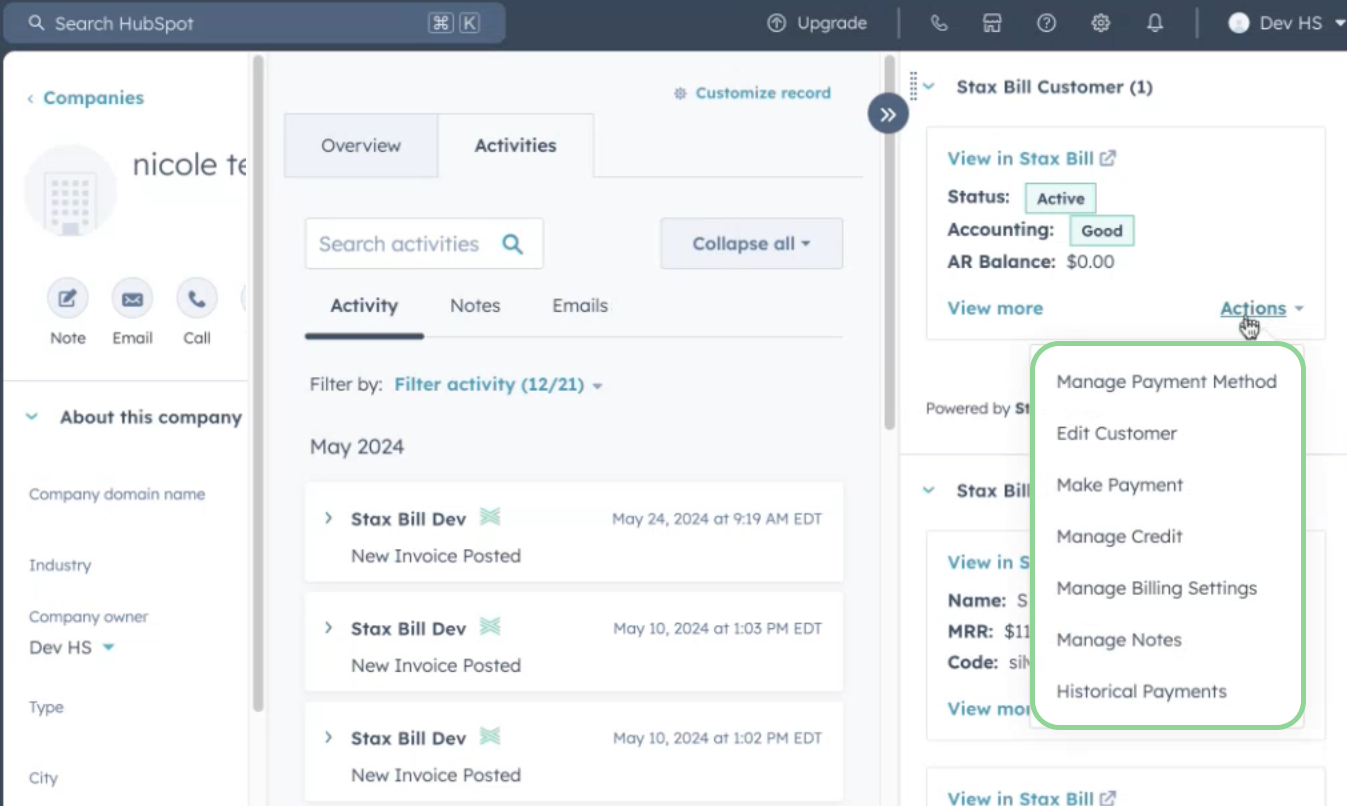
Task: Click Stax Bill logo on May 24 activity
Action: coord(489,517)
